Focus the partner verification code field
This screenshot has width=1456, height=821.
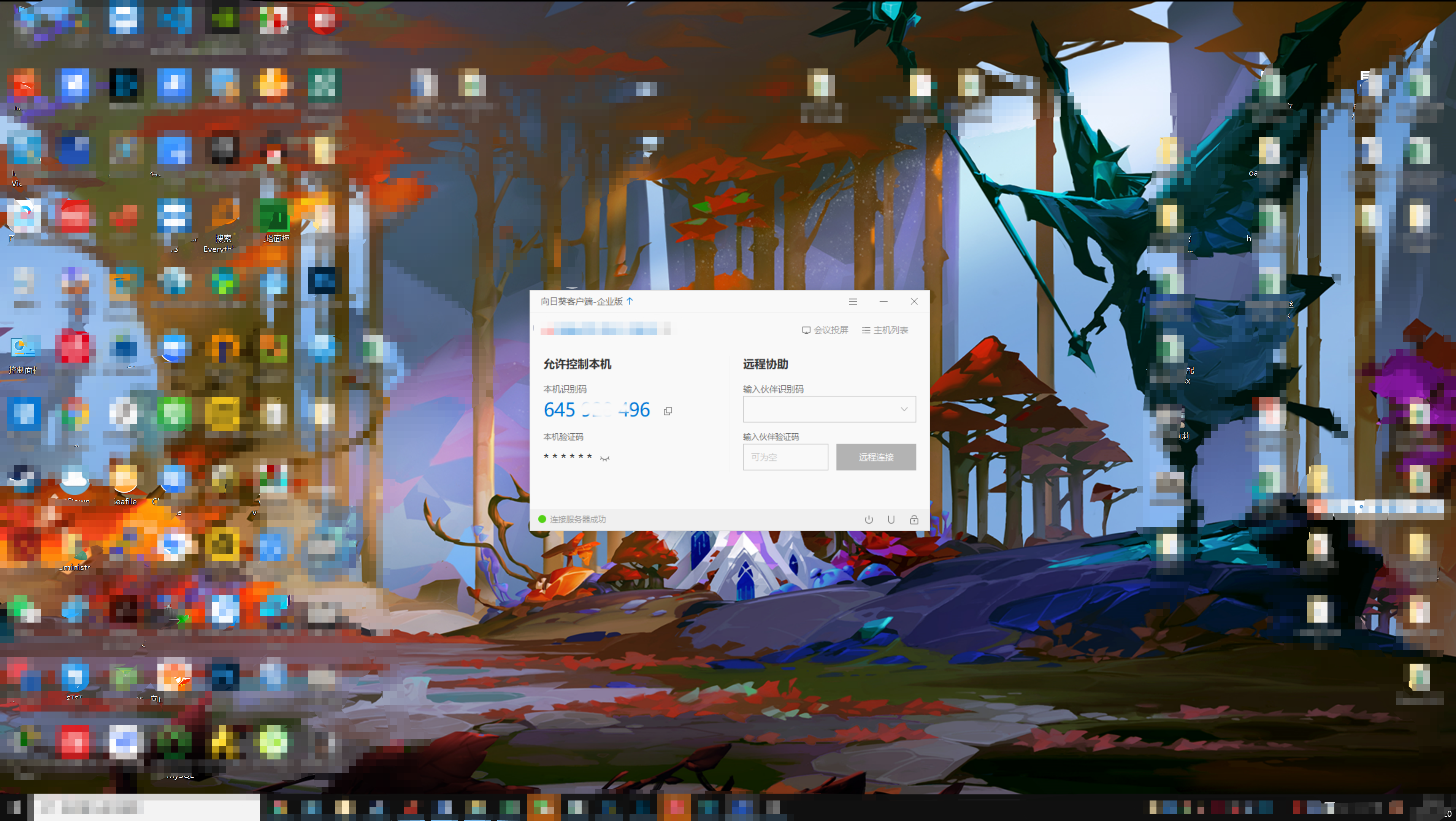coord(785,457)
